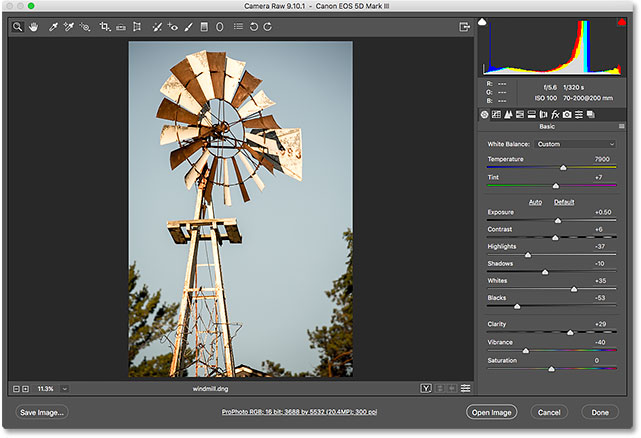Rotate image 90° clockwise
641x438 pixels.
point(267,27)
